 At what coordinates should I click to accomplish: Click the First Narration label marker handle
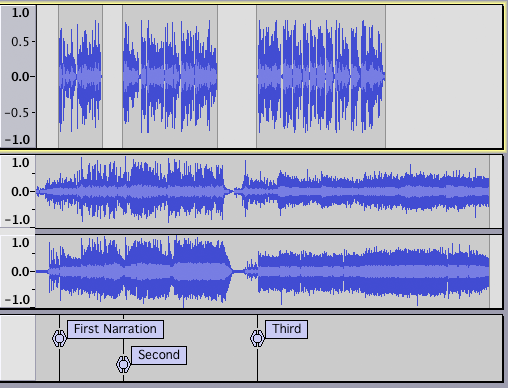[x=59, y=338]
